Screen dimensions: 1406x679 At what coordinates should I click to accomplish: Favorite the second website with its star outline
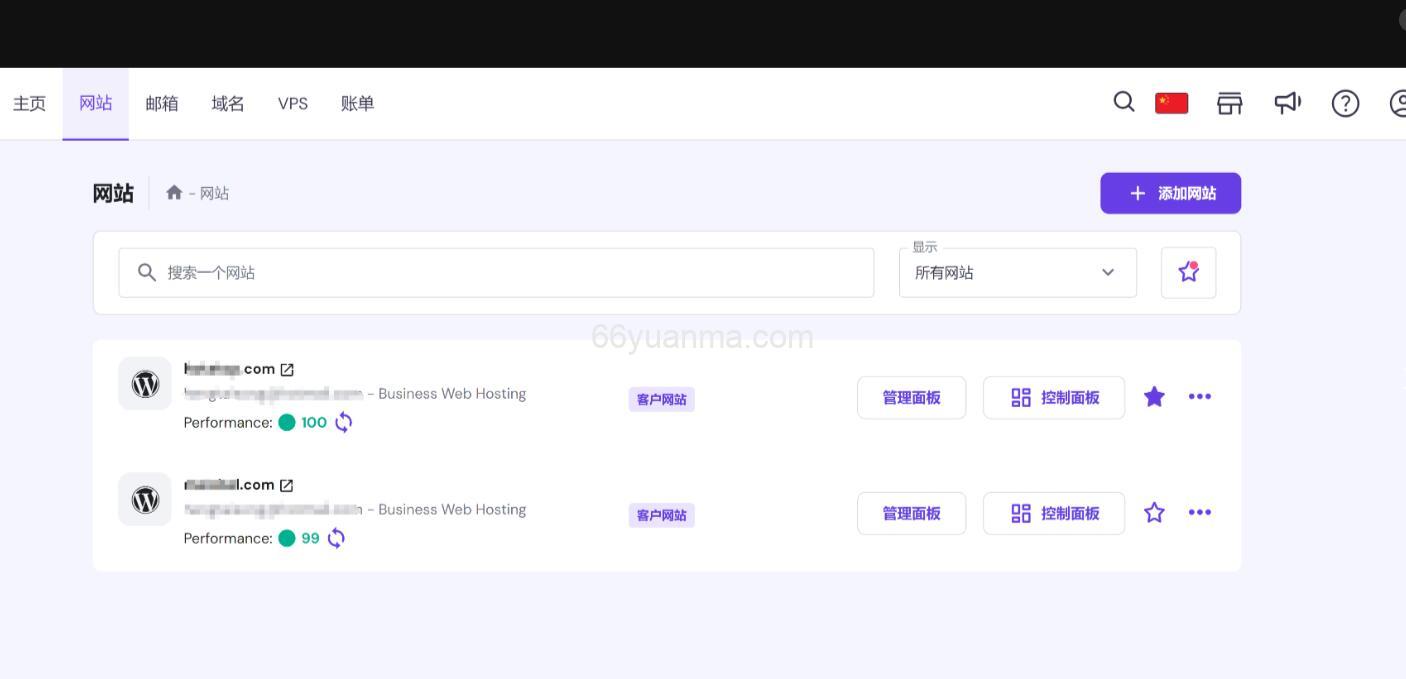coord(1154,512)
